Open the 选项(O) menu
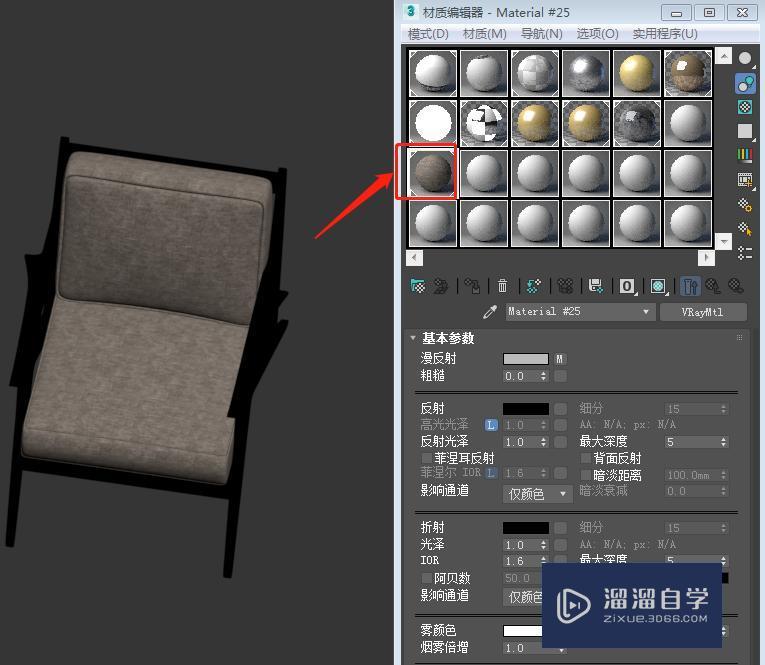This screenshot has width=765, height=665. (x=598, y=34)
